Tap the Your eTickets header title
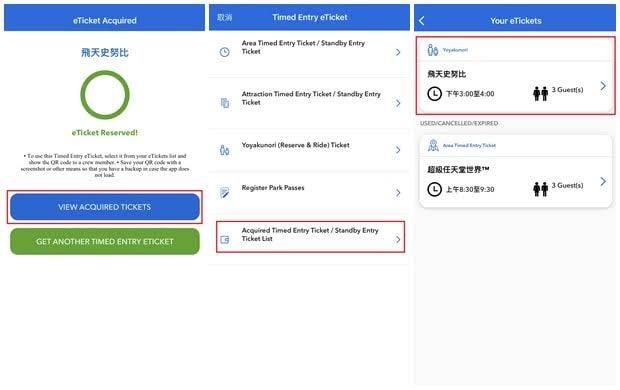 (516, 21)
